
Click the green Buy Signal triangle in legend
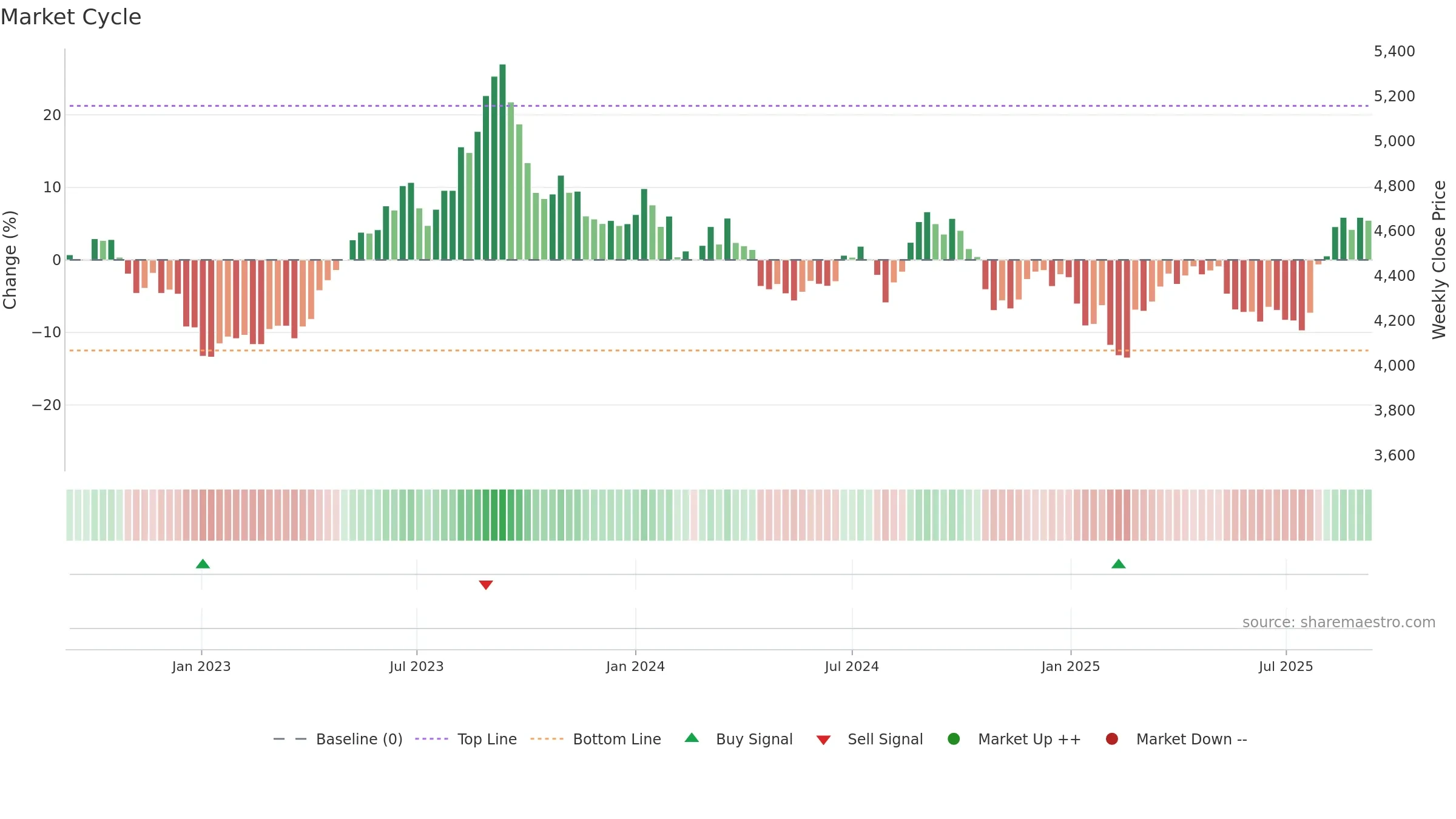[692, 738]
